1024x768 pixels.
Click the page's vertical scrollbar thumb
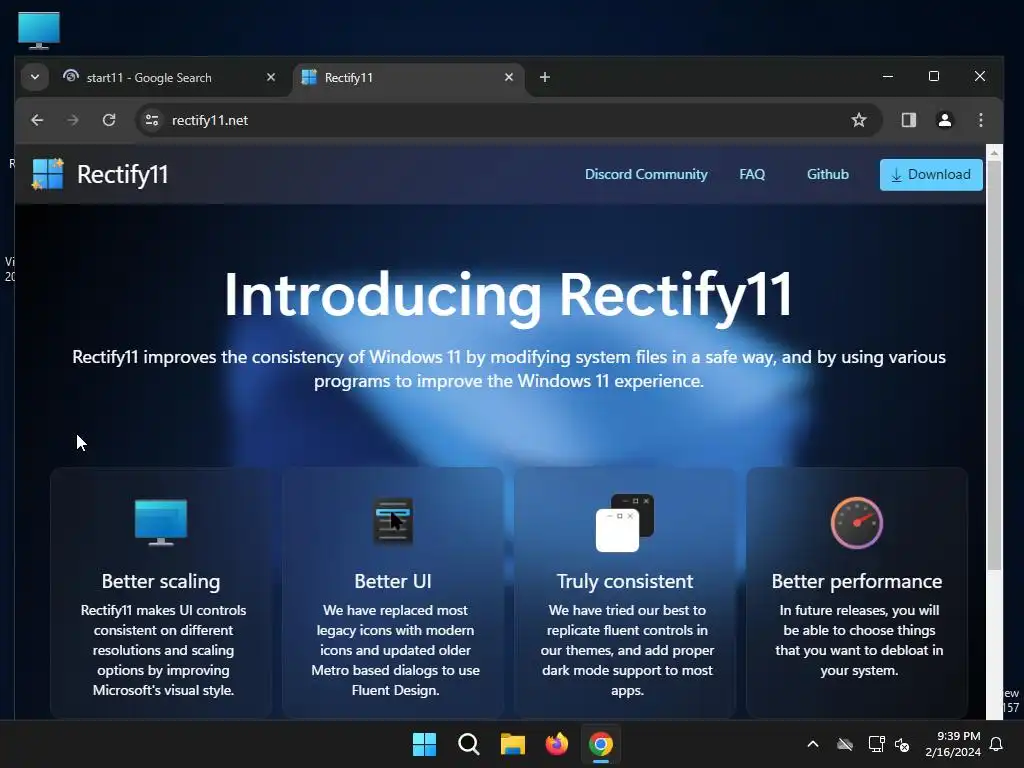click(x=994, y=366)
